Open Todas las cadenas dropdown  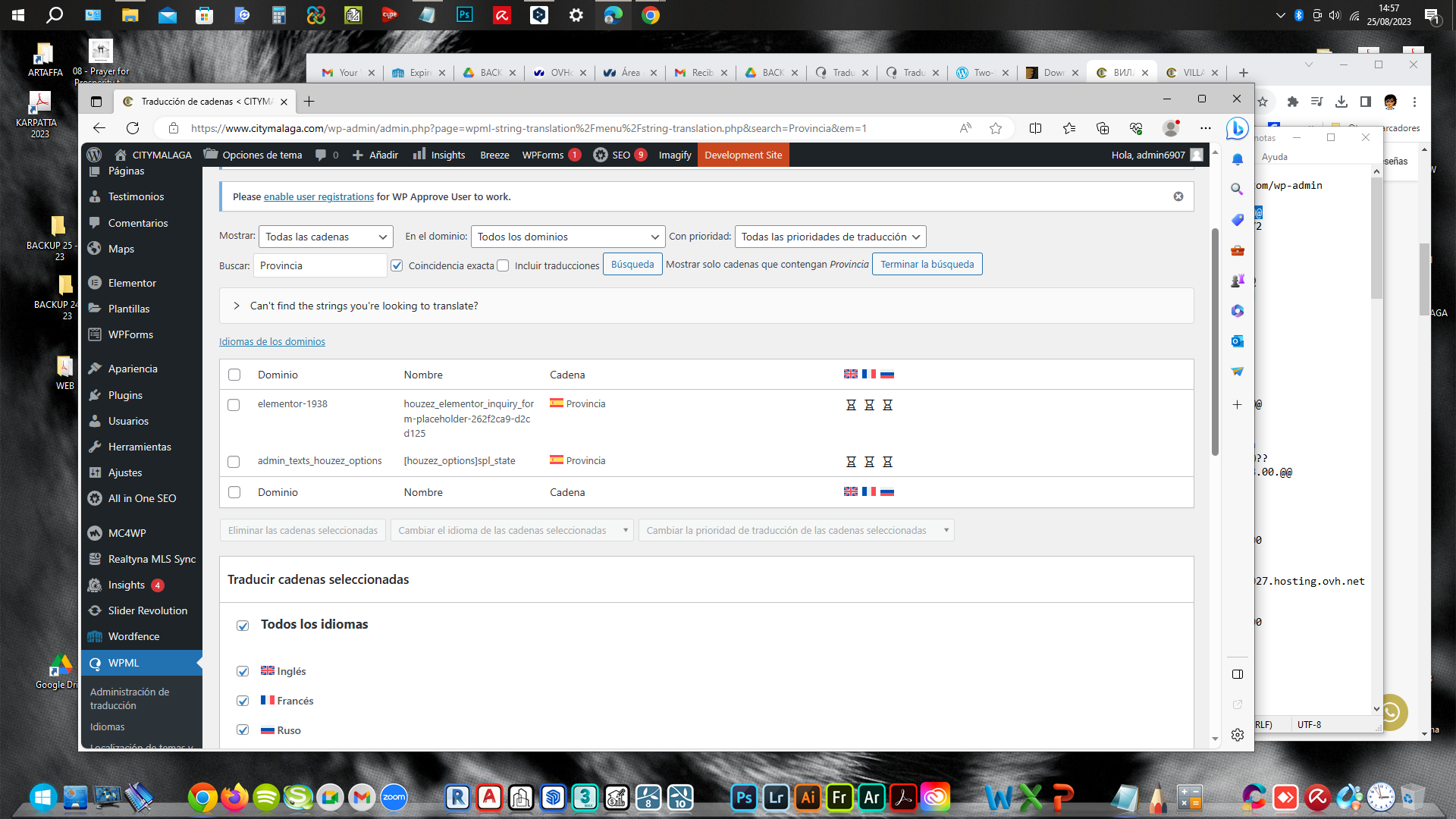point(326,237)
